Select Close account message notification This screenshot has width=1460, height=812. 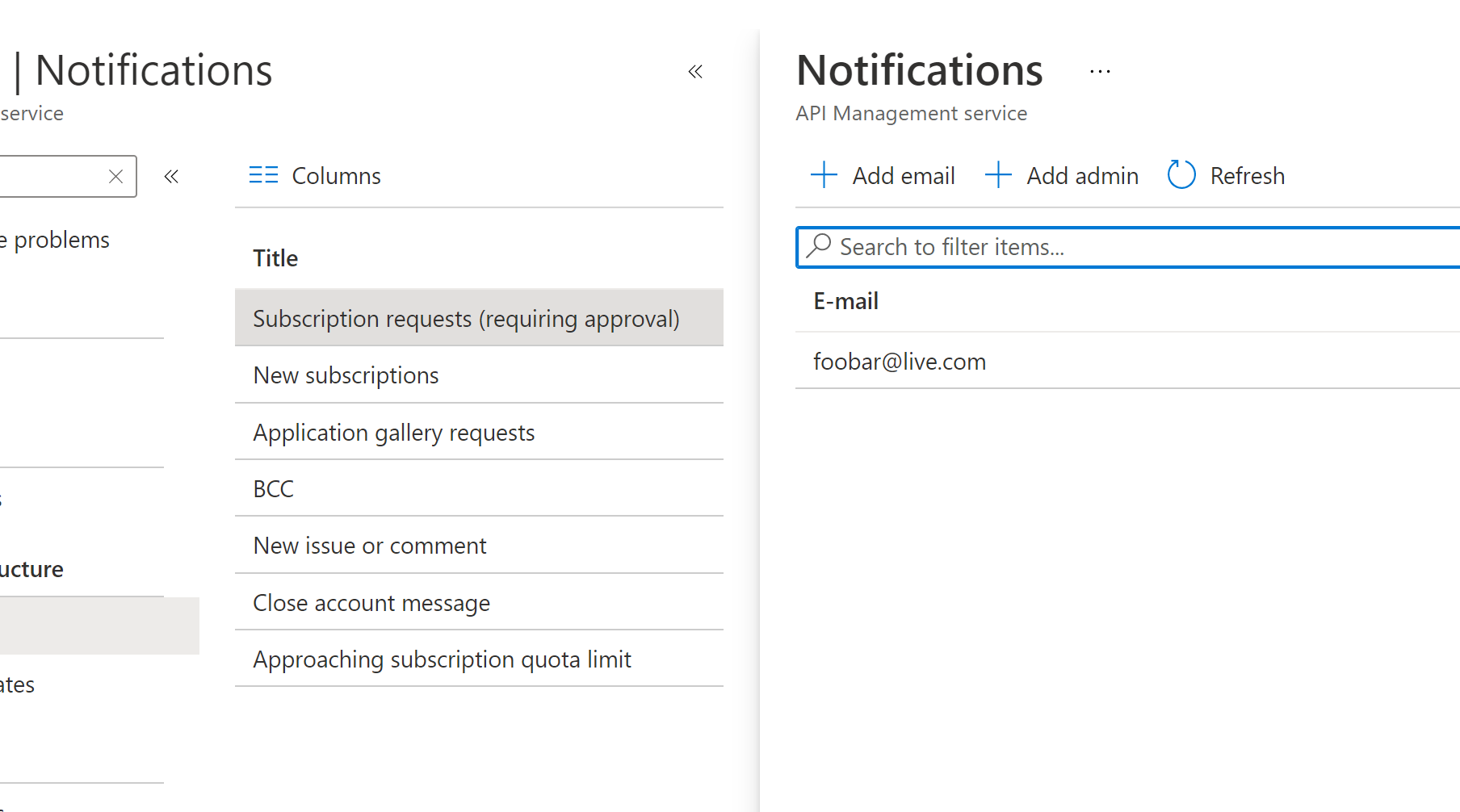pyautogui.click(x=371, y=602)
